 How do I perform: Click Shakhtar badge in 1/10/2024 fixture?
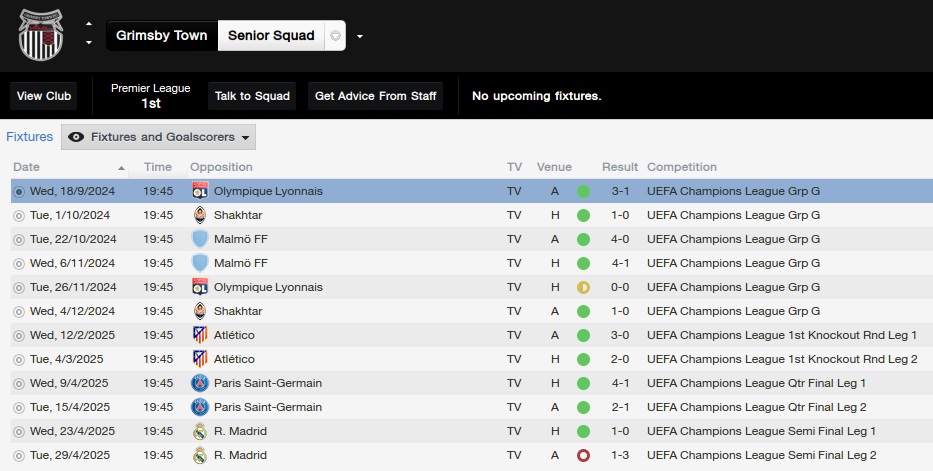click(x=200, y=215)
